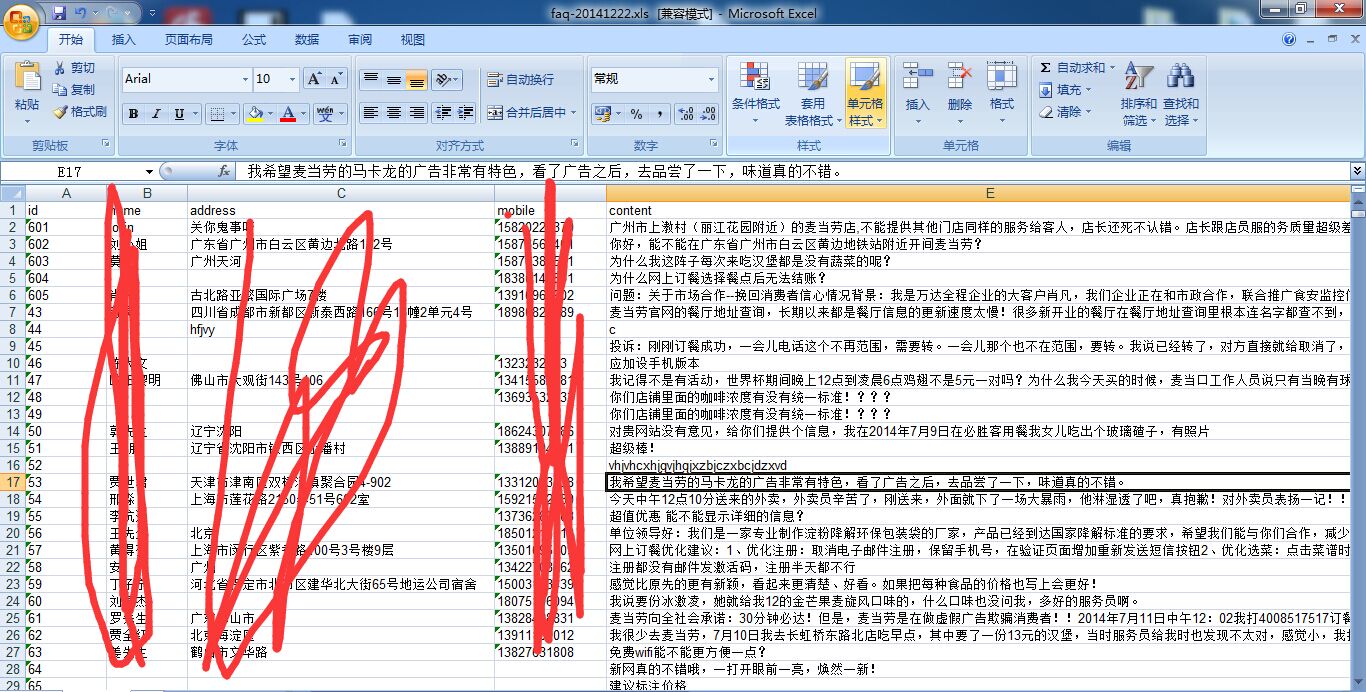Open Font group dialog launcher
Image resolution: width=1366 pixels, height=692 pixels.
pos(343,144)
